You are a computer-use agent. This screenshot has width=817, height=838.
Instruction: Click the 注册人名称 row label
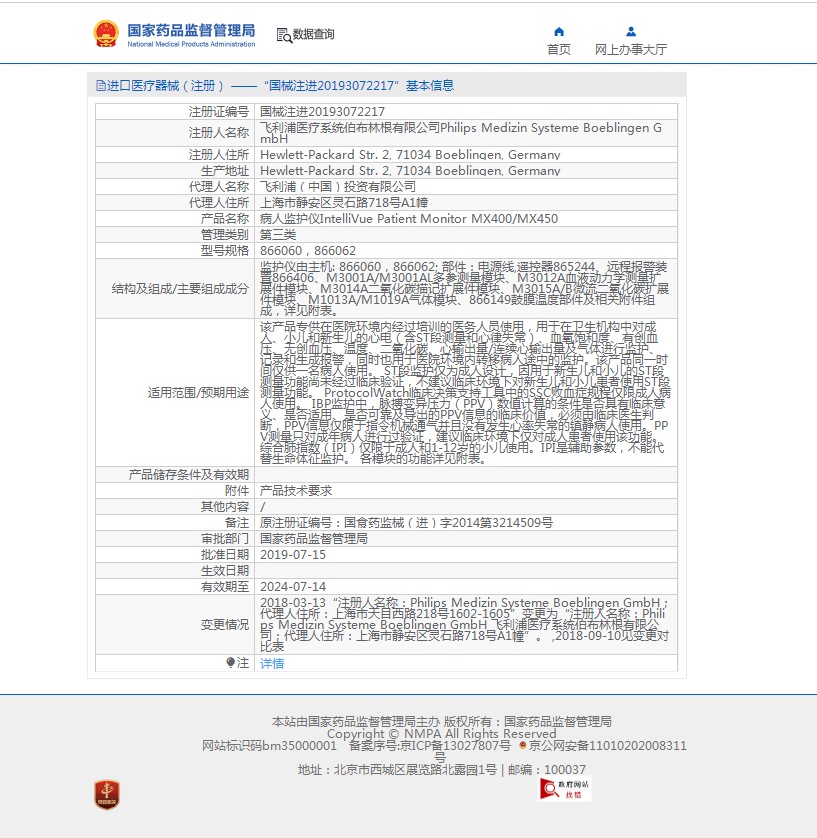click(x=219, y=133)
